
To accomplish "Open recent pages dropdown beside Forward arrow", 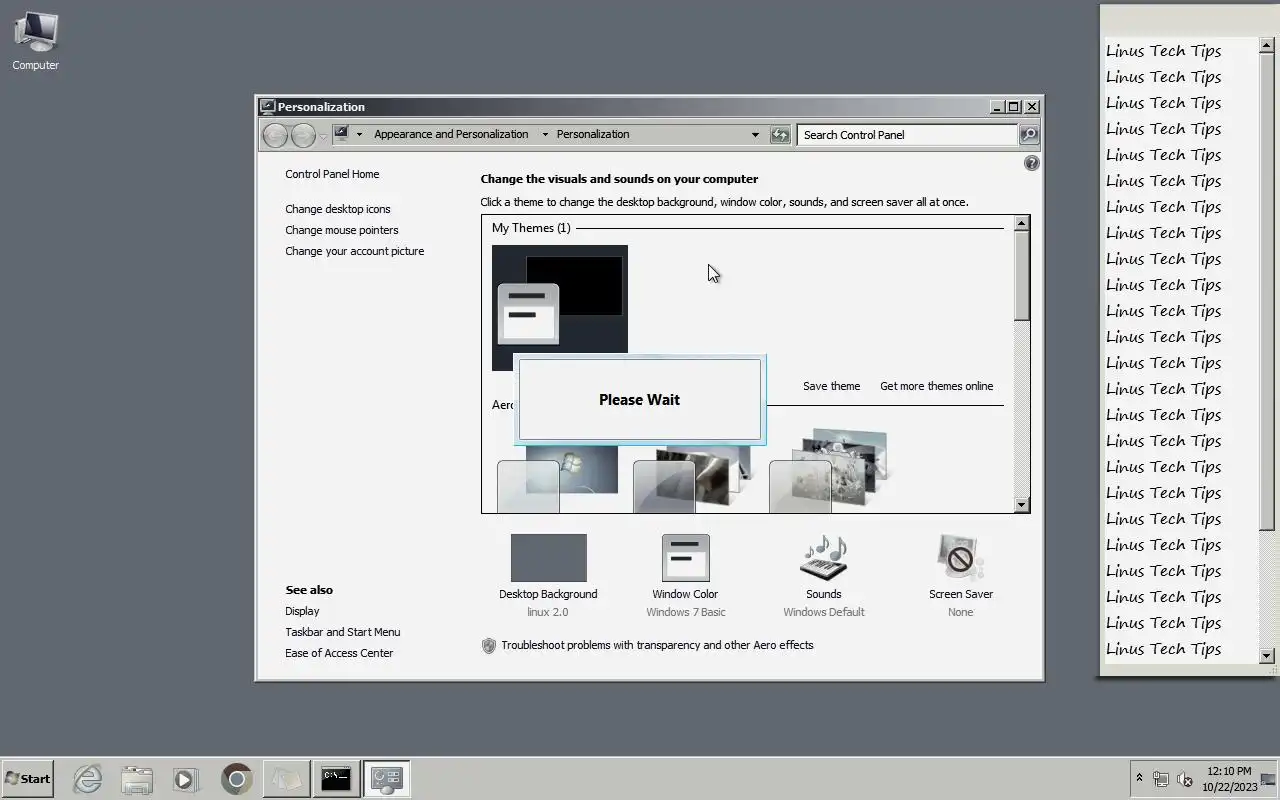I will (x=322, y=136).
